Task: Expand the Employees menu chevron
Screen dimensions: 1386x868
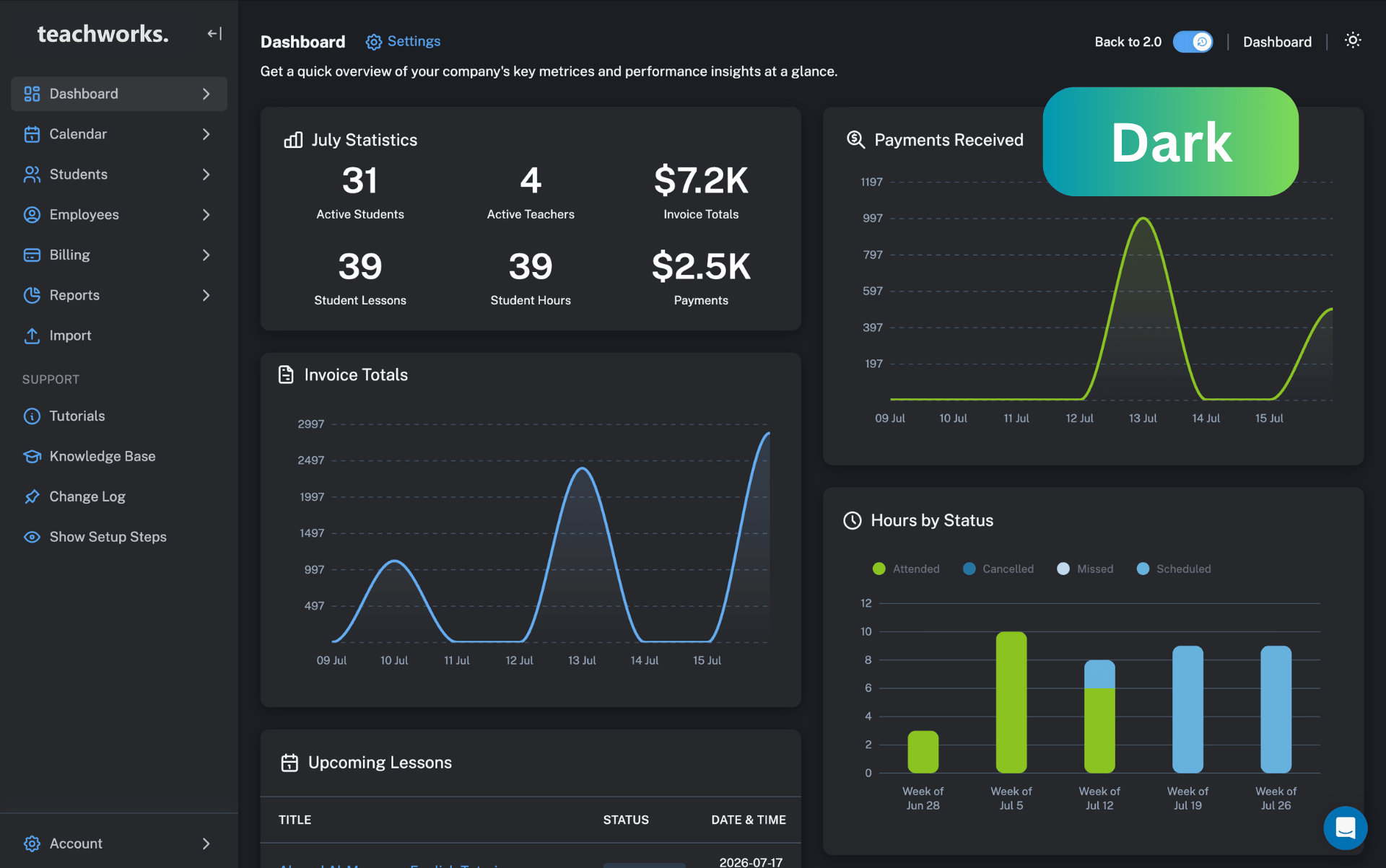Action: pyautogui.click(x=206, y=215)
